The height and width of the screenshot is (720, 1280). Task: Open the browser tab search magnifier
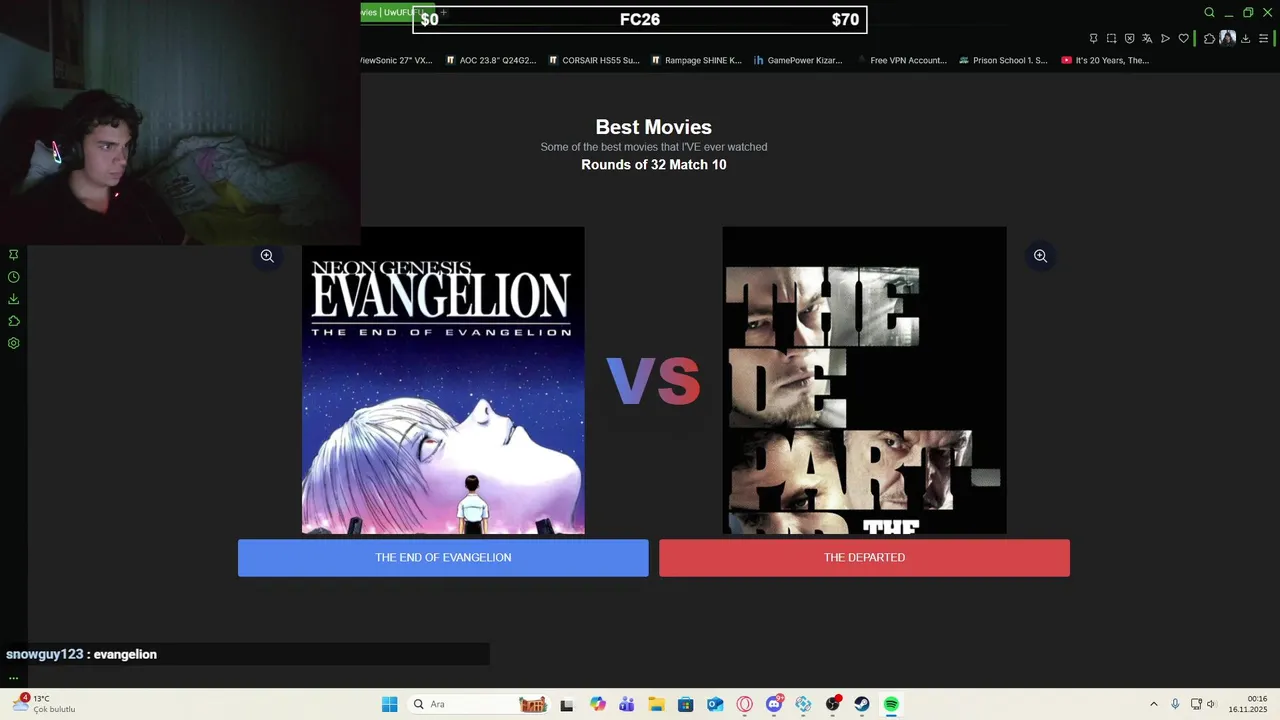point(1209,13)
